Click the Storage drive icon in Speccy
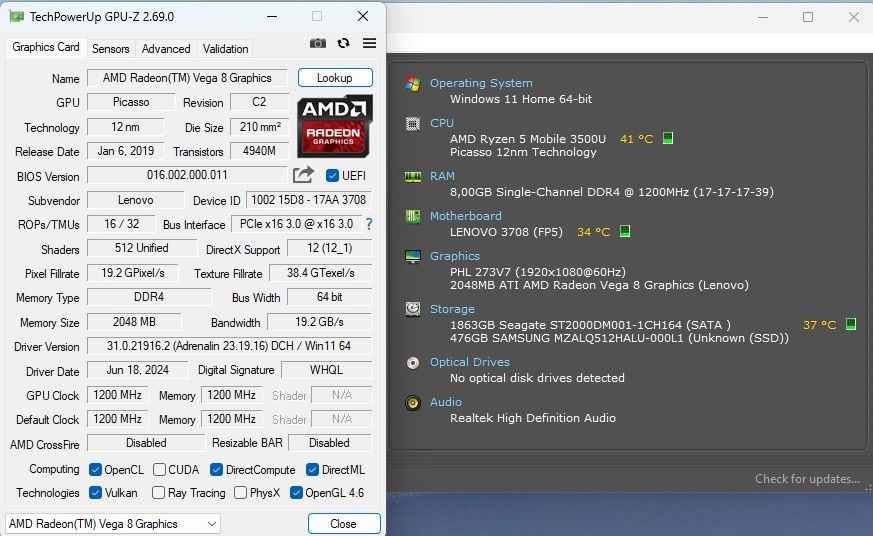Screen dimensions: 873x536 click(413, 309)
